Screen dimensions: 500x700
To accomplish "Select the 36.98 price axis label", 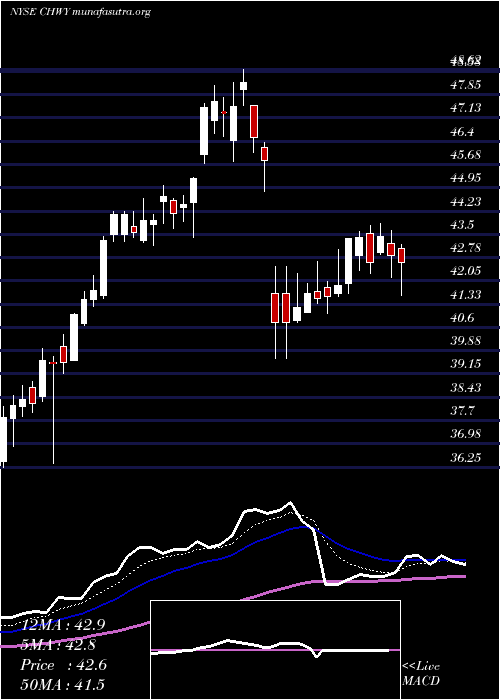I will pyautogui.click(x=466, y=434).
